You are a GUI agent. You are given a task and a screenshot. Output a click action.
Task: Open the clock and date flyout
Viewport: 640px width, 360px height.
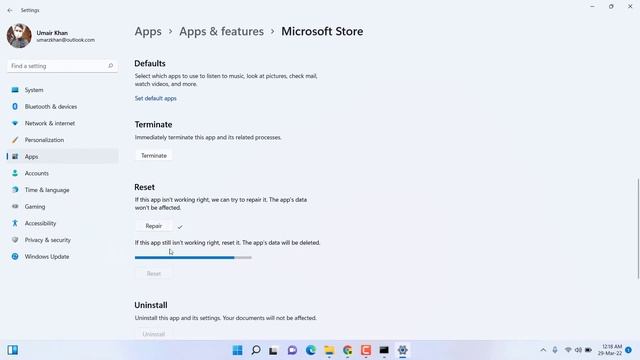pos(610,350)
